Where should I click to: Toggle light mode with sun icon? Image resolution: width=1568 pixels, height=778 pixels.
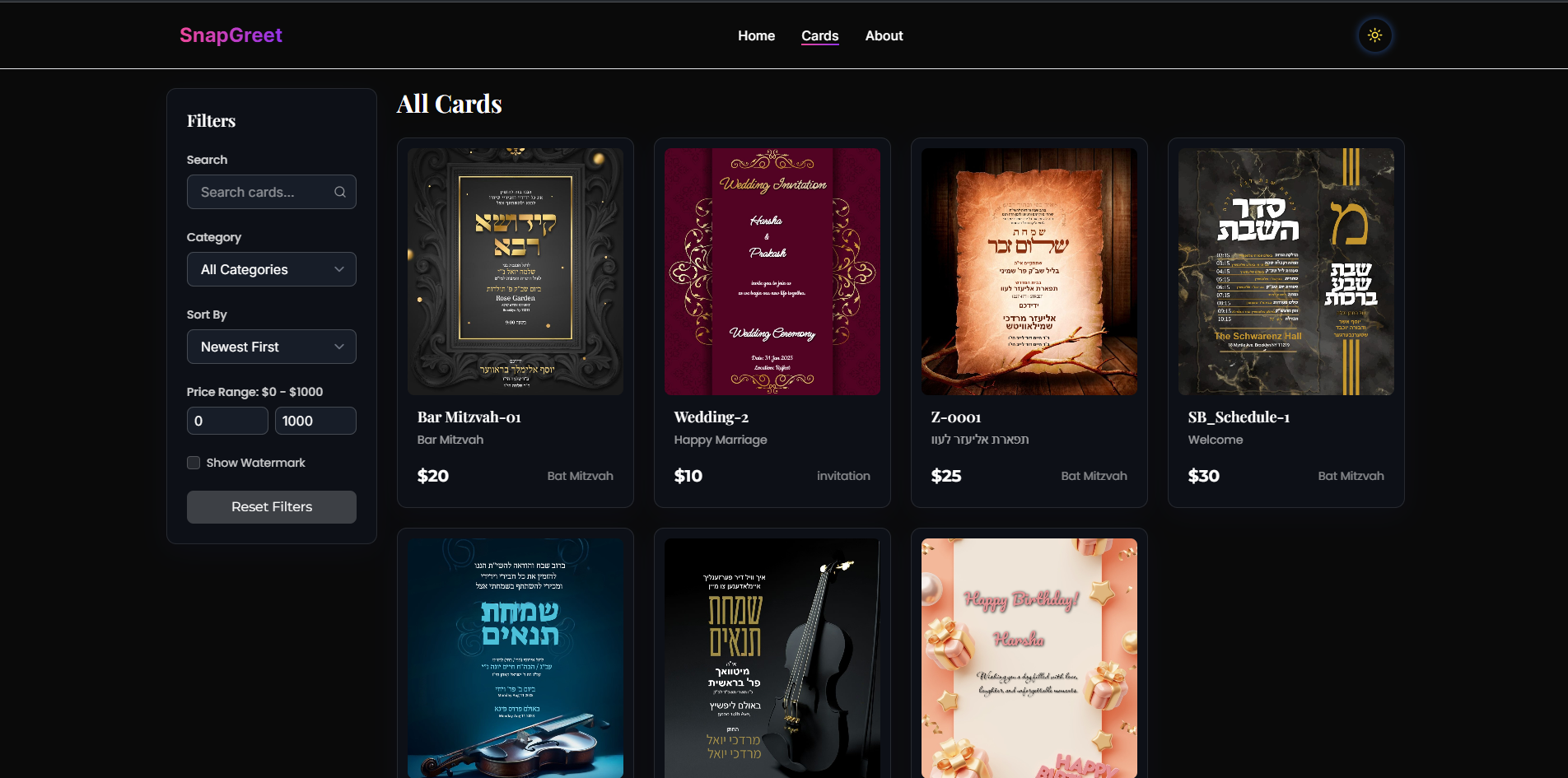coord(1374,35)
